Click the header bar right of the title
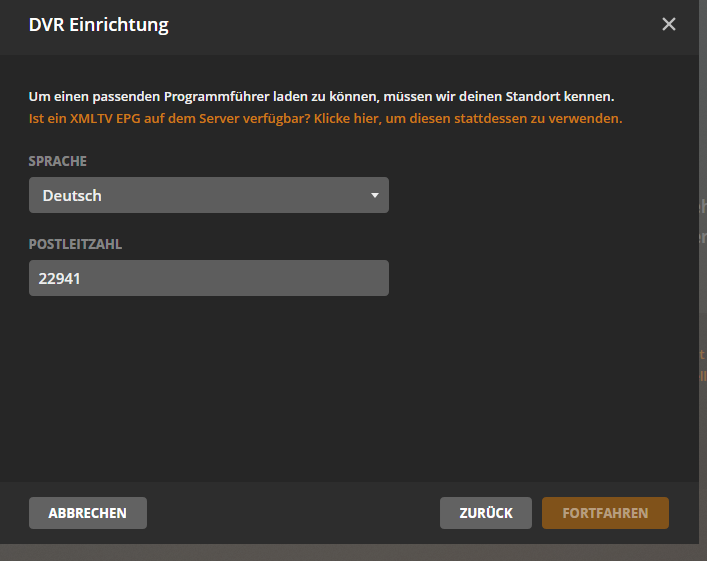Screen dimensions: 707x561 pos(420,25)
